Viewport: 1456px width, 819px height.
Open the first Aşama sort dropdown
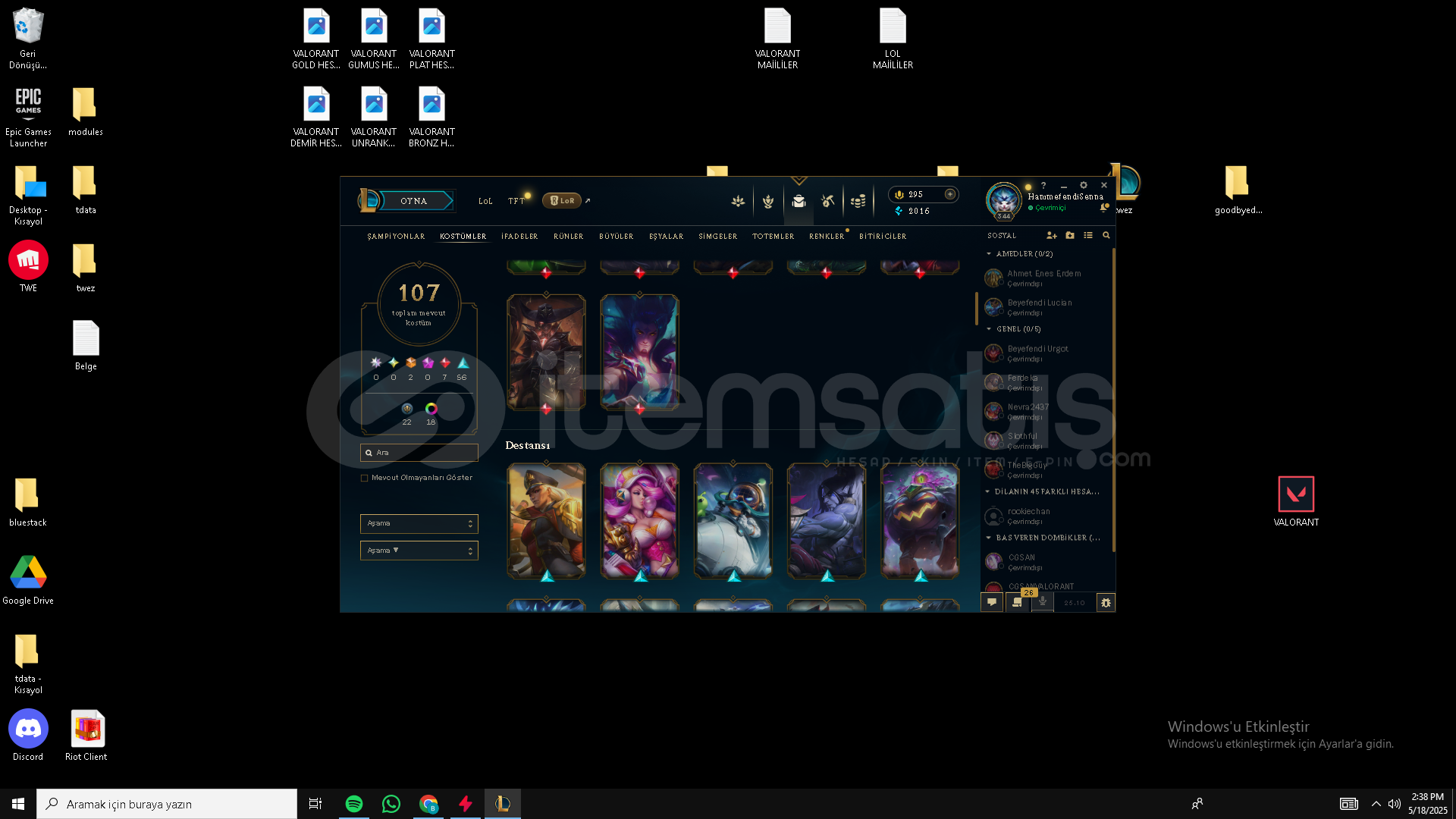(419, 524)
